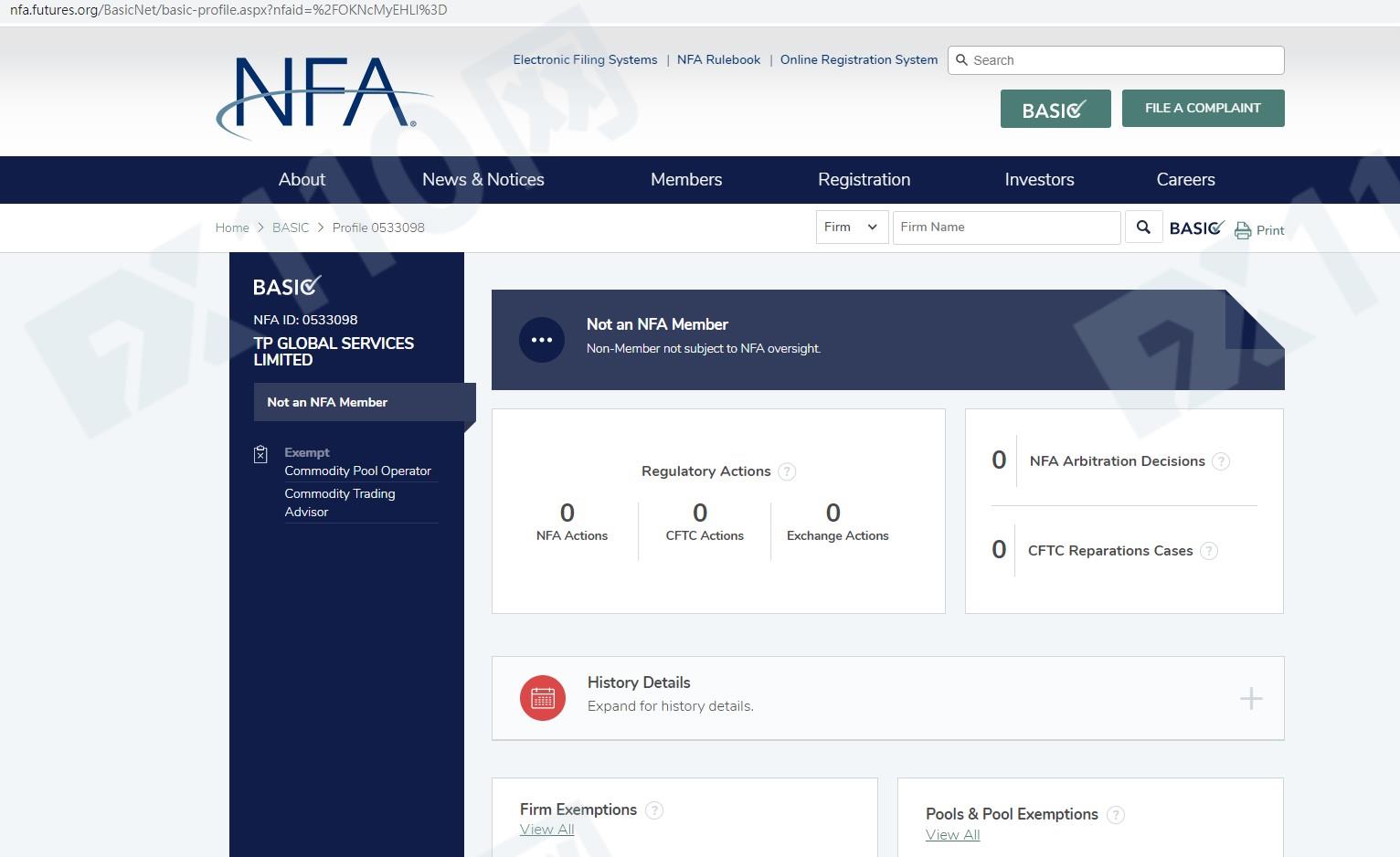Open the About menu
1400x857 pixels.
pyautogui.click(x=302, y=180)
